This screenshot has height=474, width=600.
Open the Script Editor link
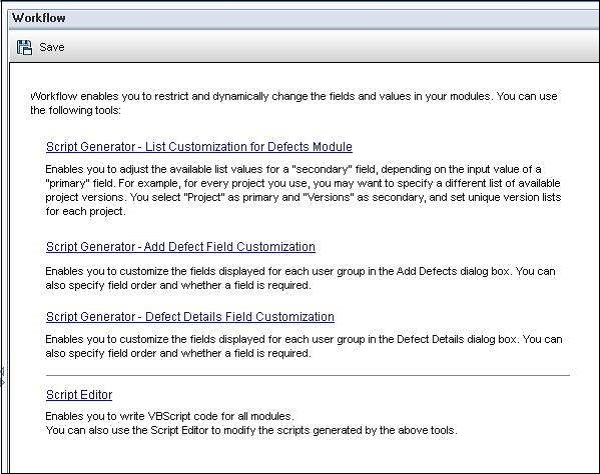click(79, 394)
